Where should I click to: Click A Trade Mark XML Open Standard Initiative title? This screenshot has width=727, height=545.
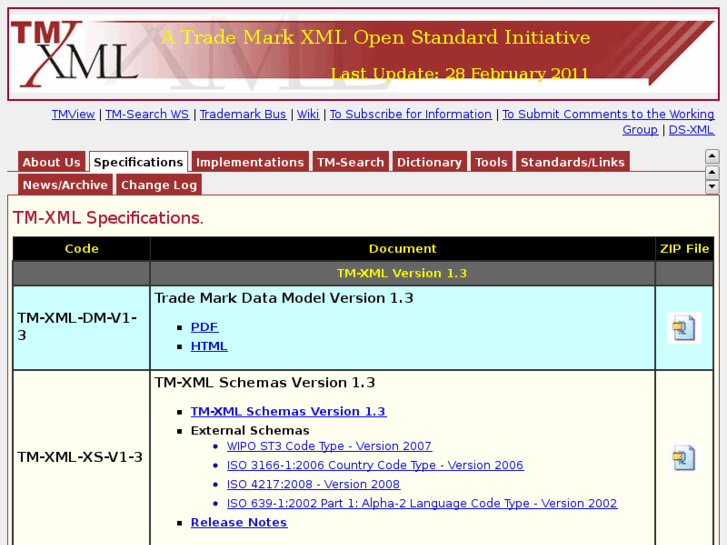click(x=376, y=37)
